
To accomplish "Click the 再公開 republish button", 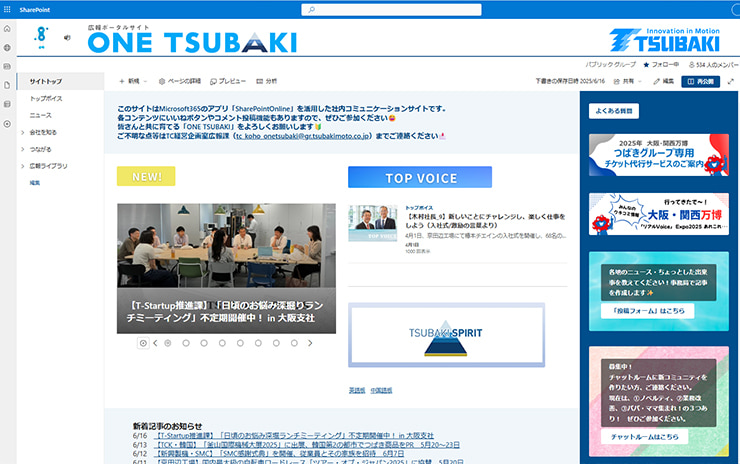I will coord(700,80).
